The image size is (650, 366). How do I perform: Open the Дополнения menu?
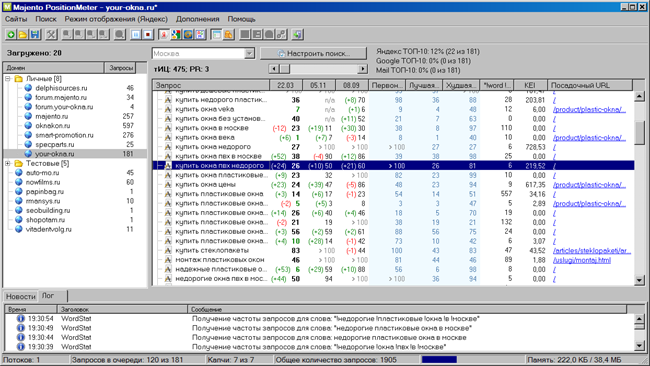197,19
